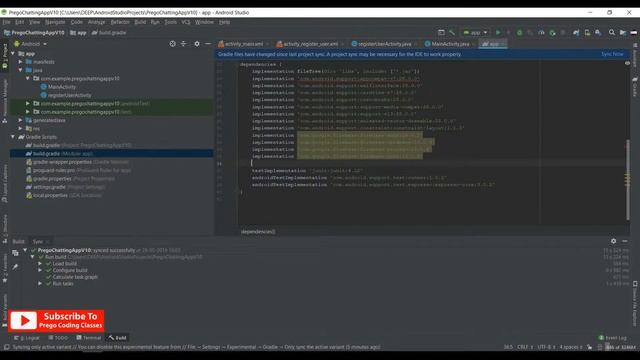Click the 4 spaces indent setting in status bar
640x360 pixels.
tap(571, 347)
